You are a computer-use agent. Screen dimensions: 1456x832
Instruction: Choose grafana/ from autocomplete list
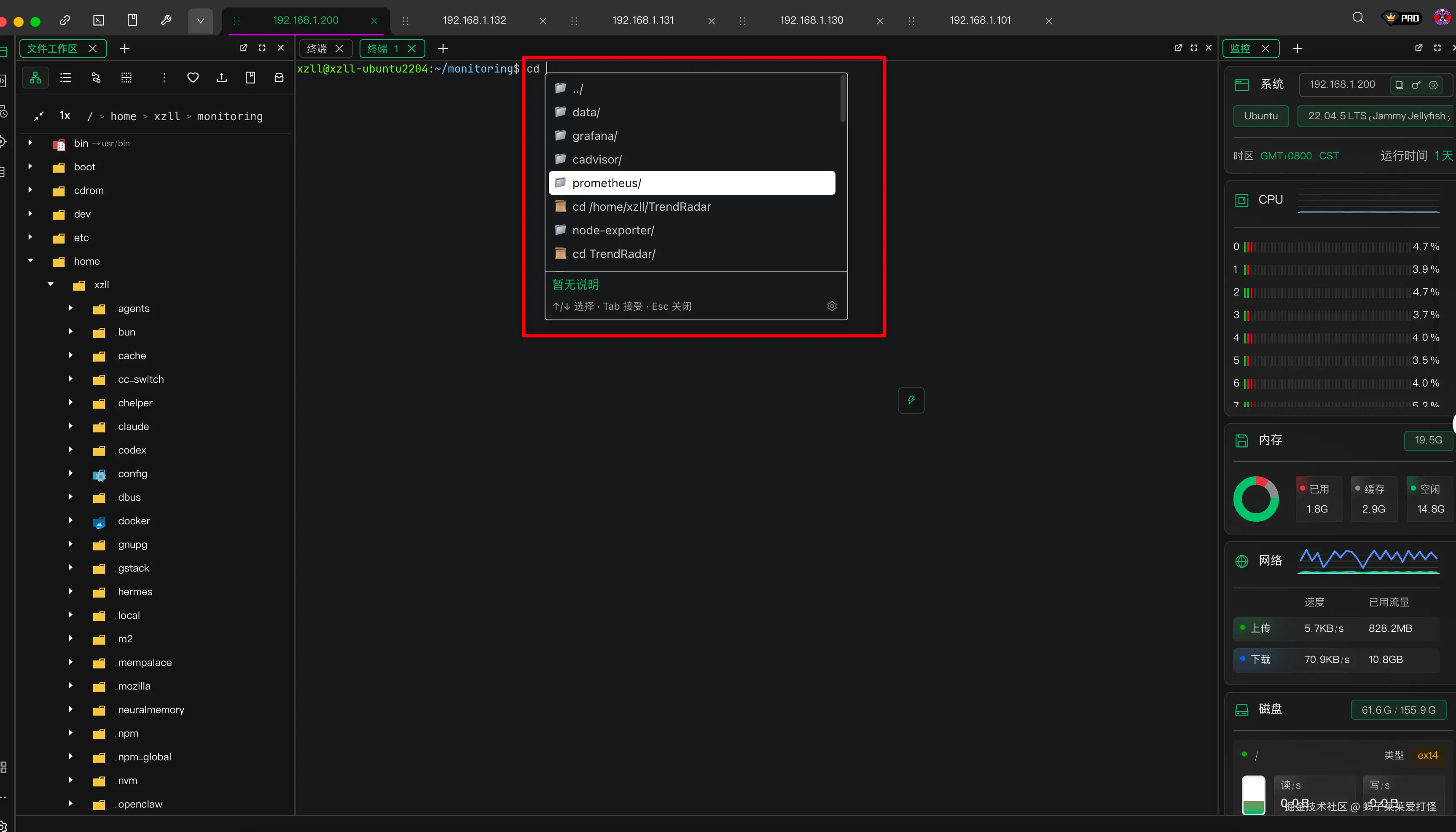point(692,135)
